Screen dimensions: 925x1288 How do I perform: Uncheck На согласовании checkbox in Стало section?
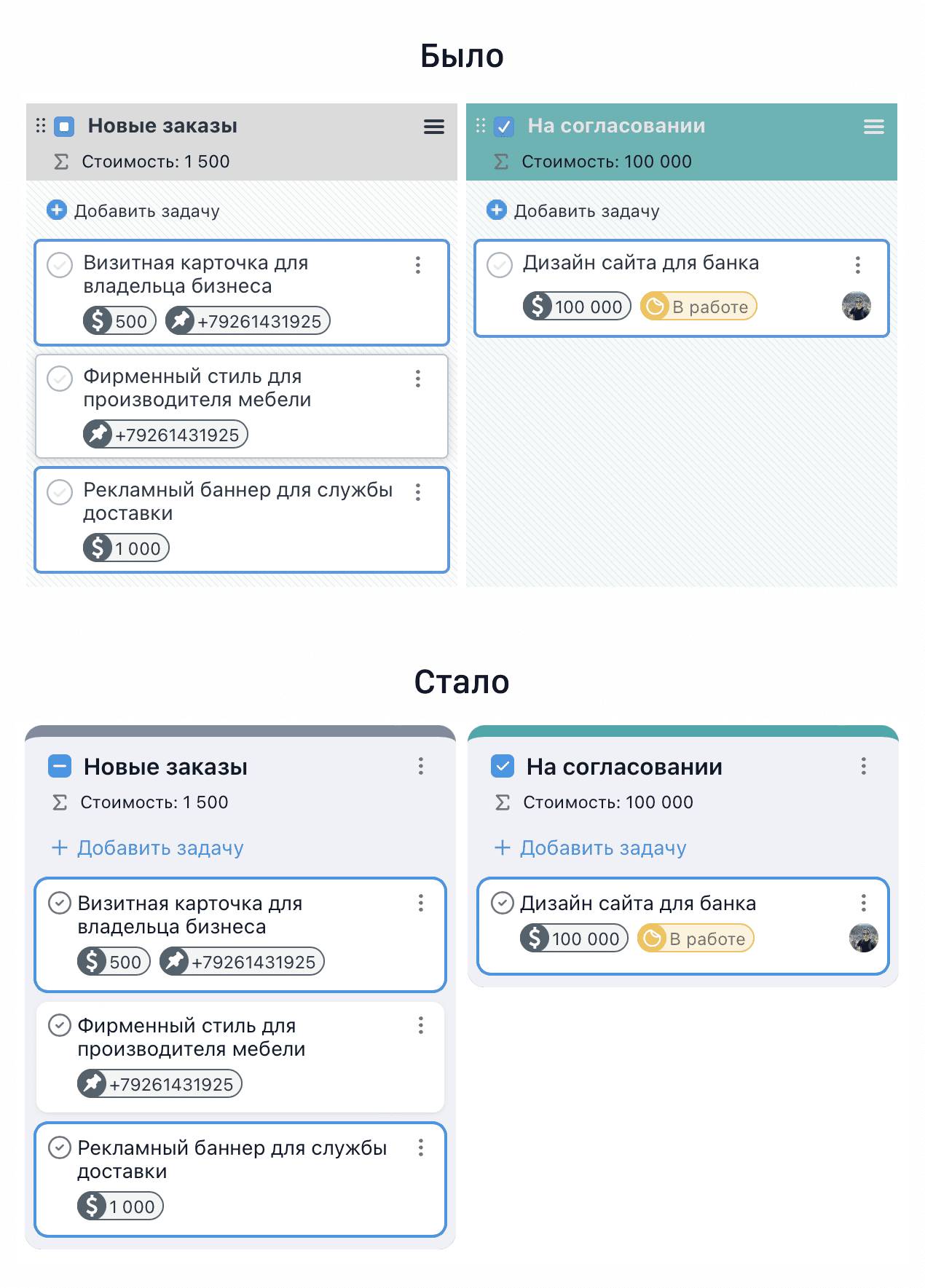click(x=503, y=766)
